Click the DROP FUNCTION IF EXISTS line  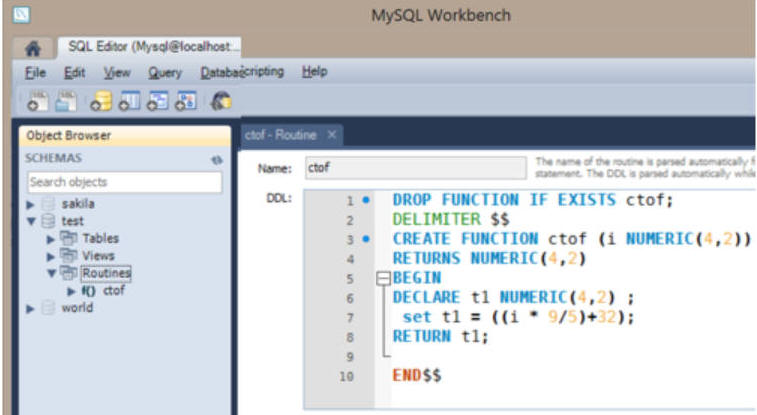pos(533,200)
